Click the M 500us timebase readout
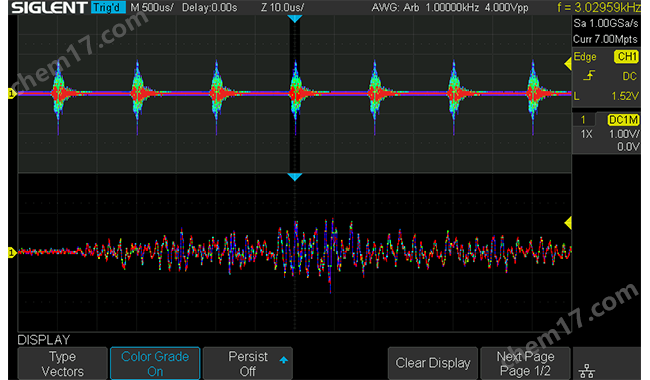This screenshot has height=380, width=650. [152, 7]
